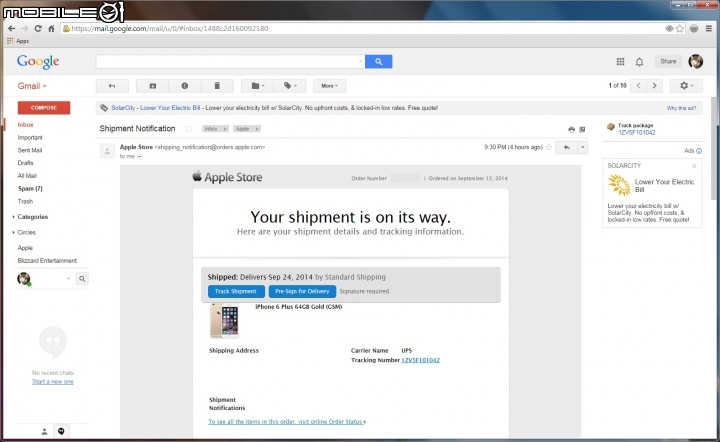720x442 pixels.
Task: Open the More actions dropdown
Action: pos(330,86)
